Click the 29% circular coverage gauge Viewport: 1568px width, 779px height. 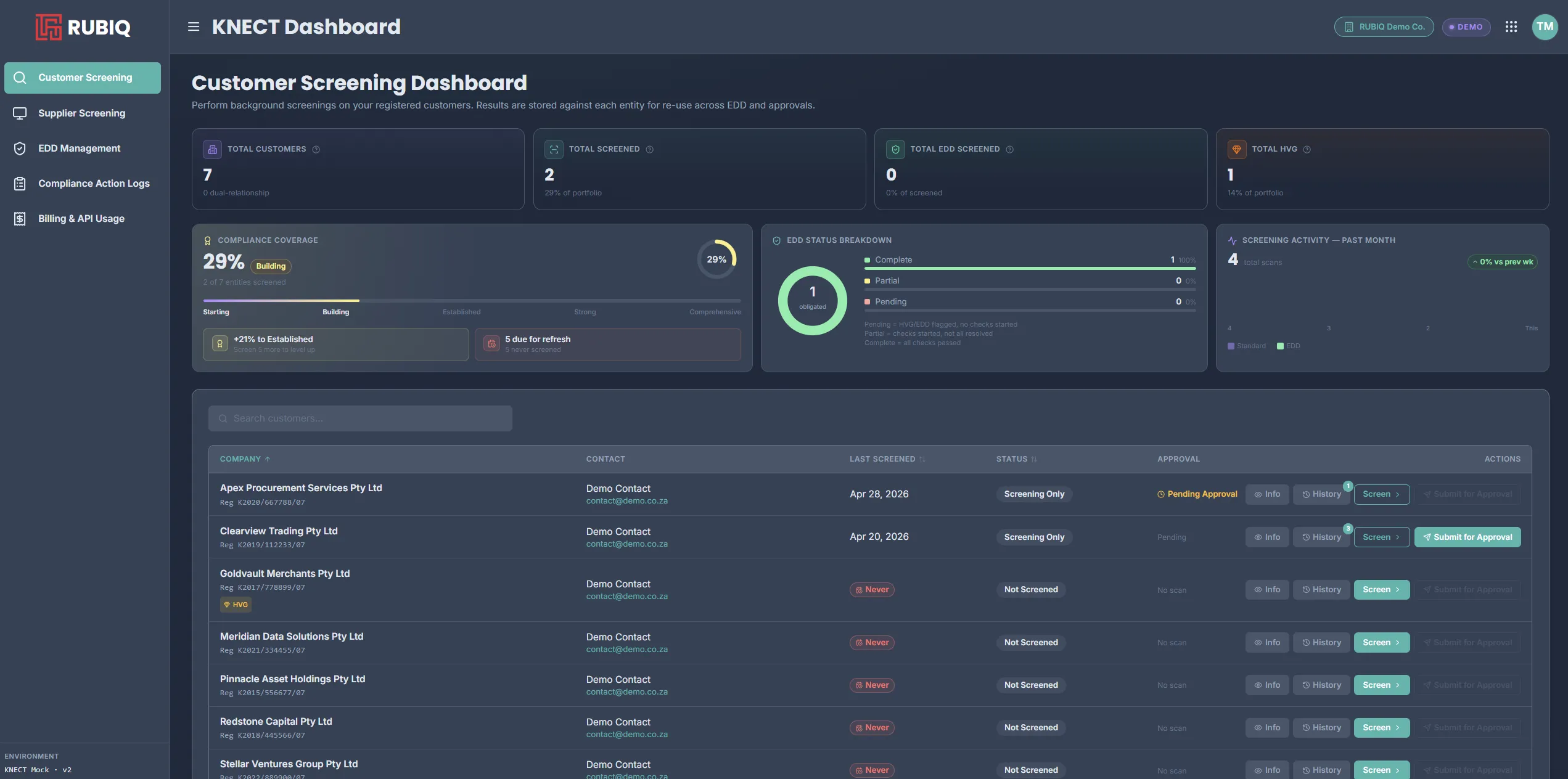point(716,259)
